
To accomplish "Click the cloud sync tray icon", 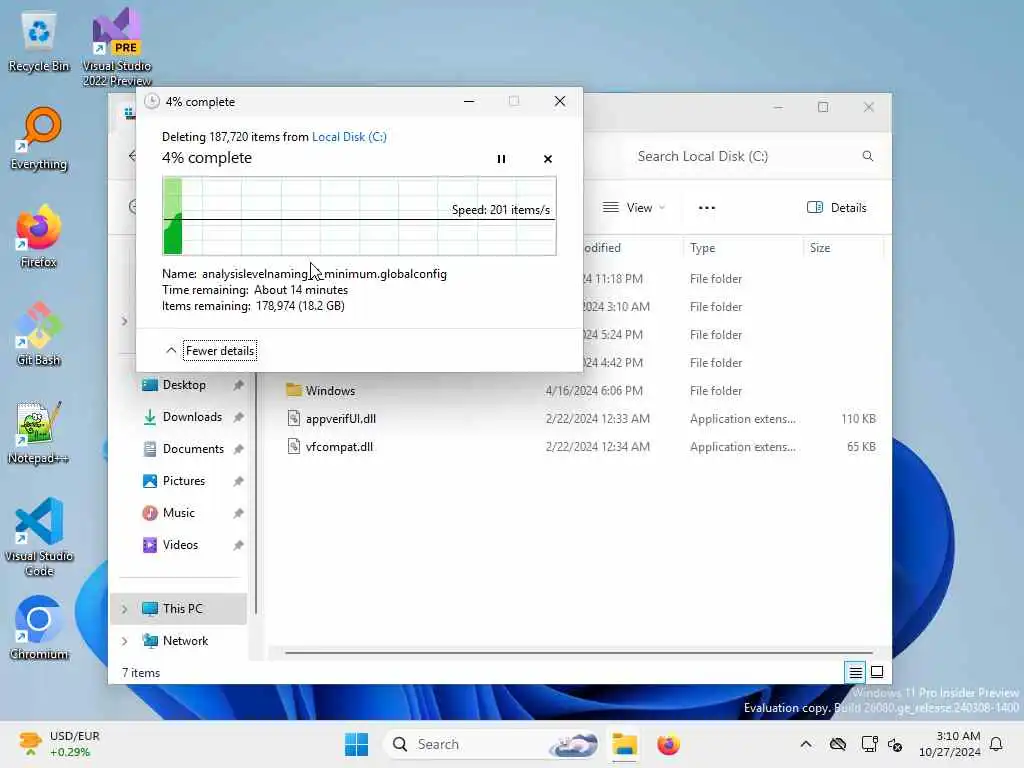I will (838, 744).
